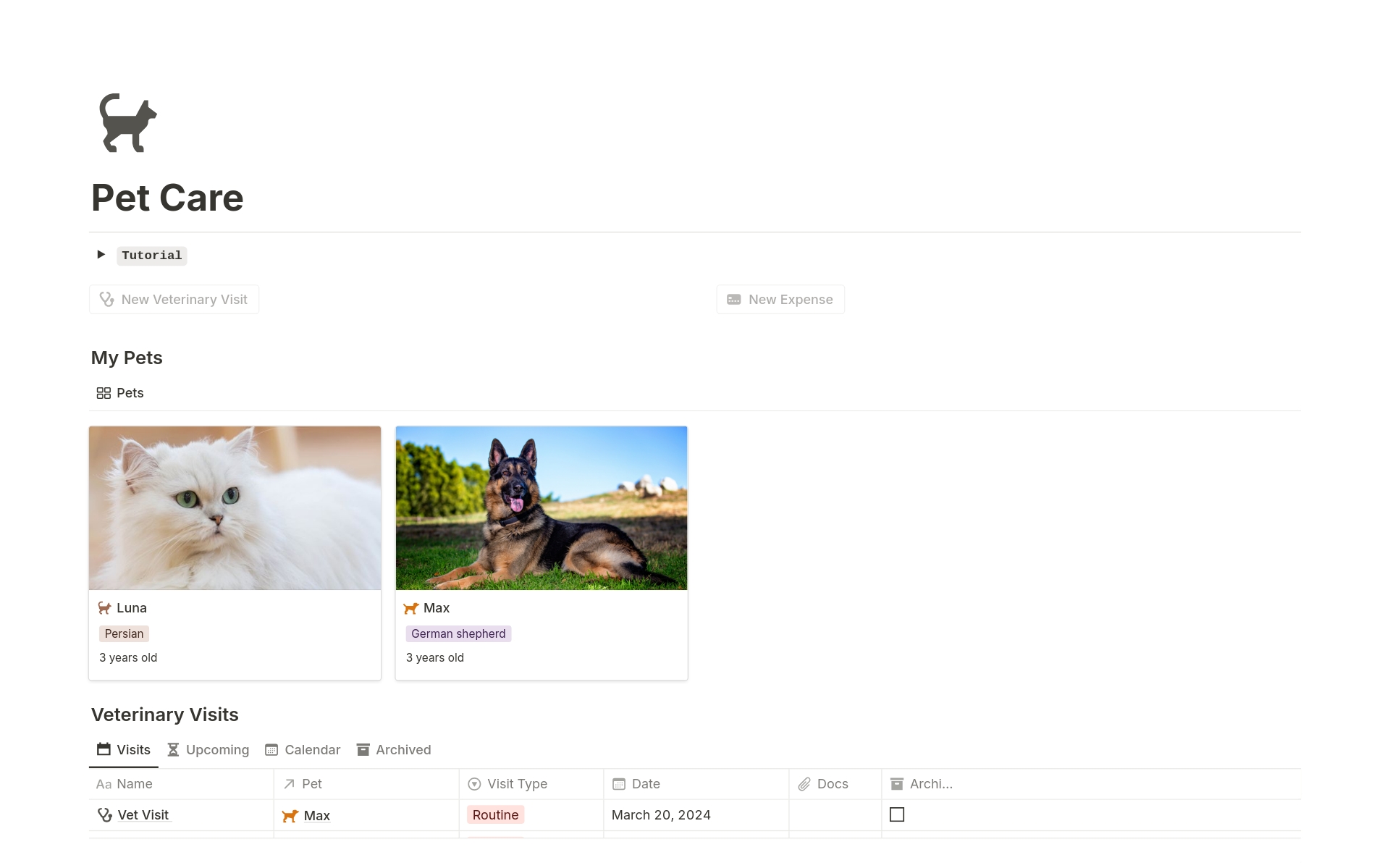
Task: Click the Aa icon in the Name column header
Action: tap(104, 783)
